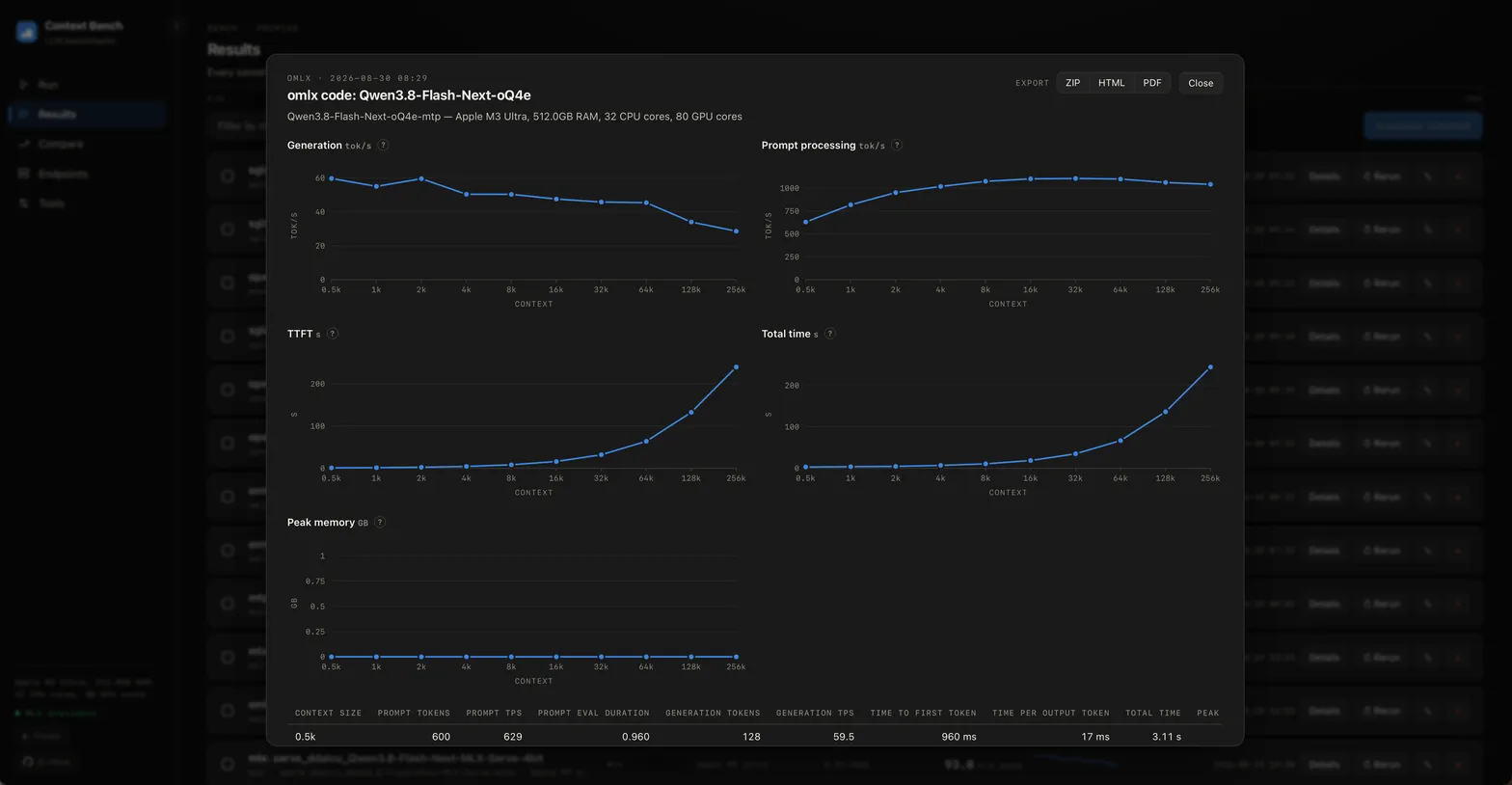The image size is (1512, 785).
Task: Click the Theme button in background sidebar
Action: click(x=41, y=736)
